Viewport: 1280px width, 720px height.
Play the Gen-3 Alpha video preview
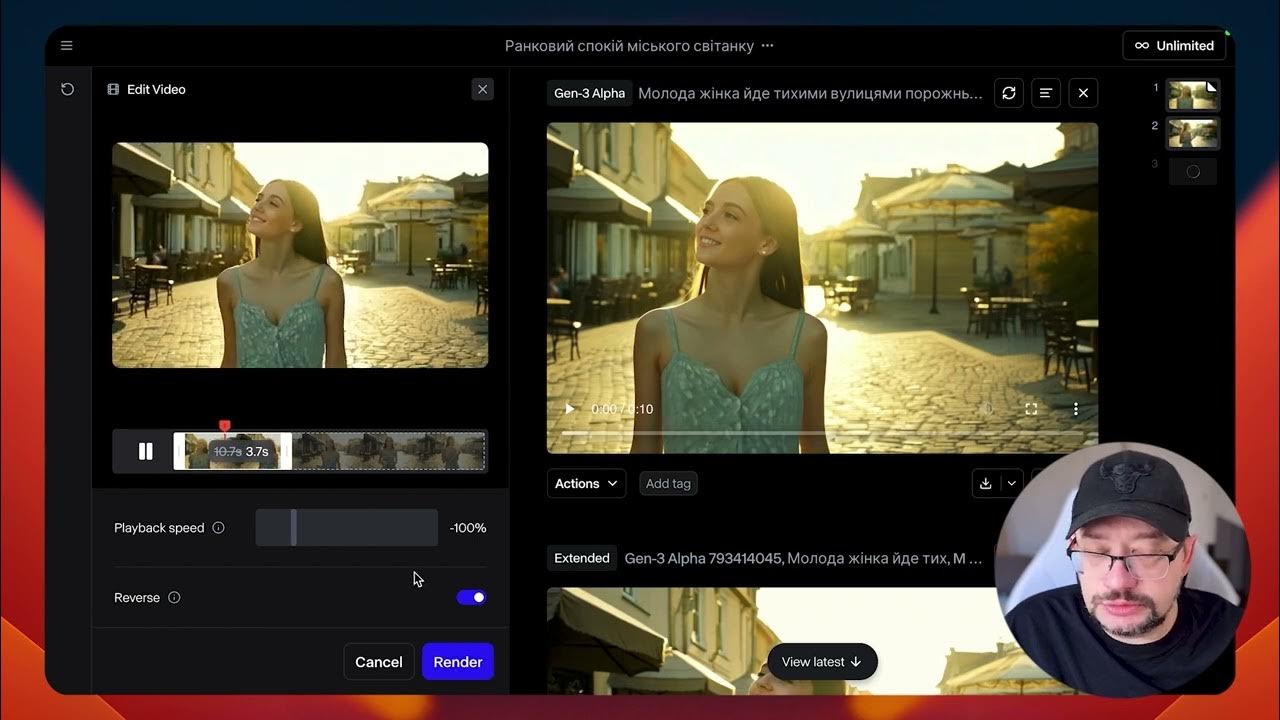click(570, 409)
